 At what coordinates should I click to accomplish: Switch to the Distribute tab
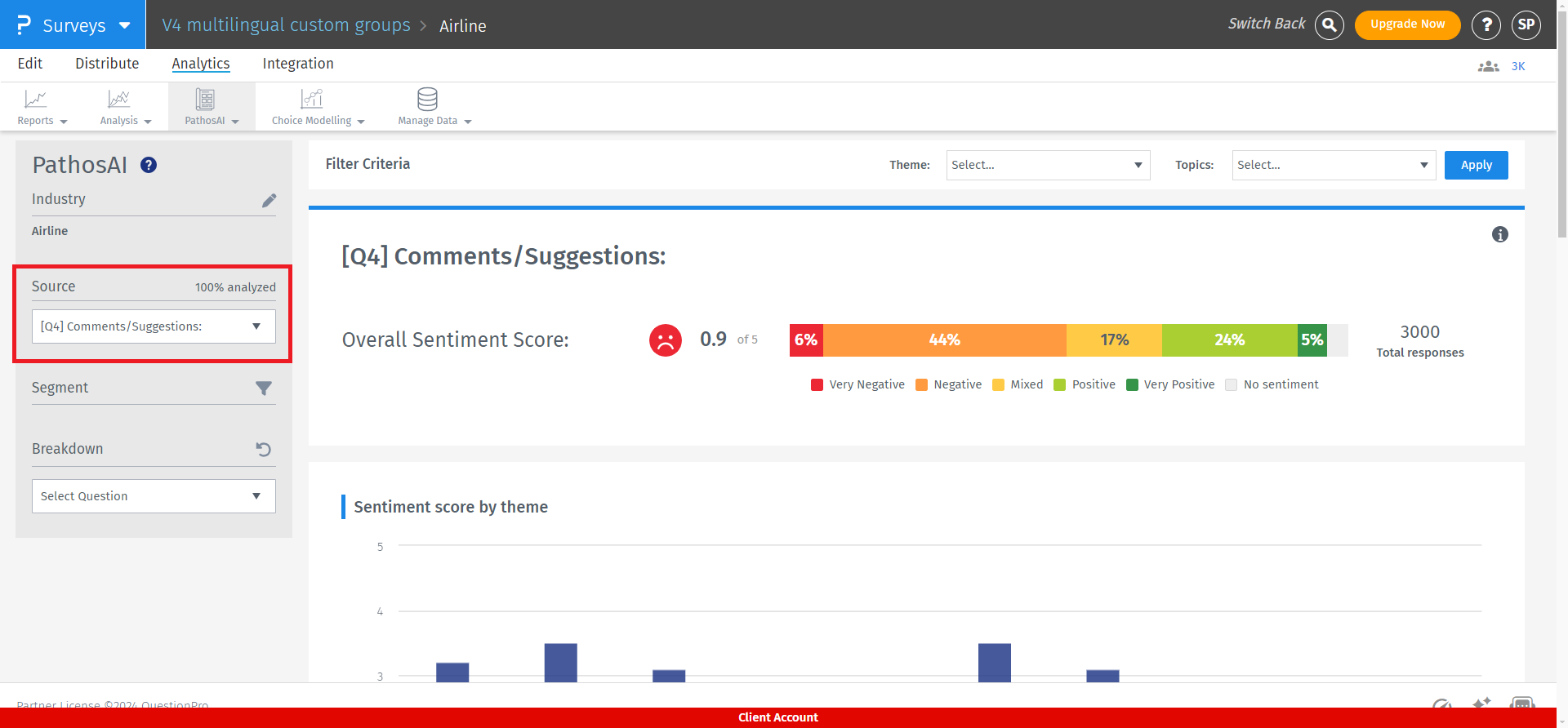(107, 64)
